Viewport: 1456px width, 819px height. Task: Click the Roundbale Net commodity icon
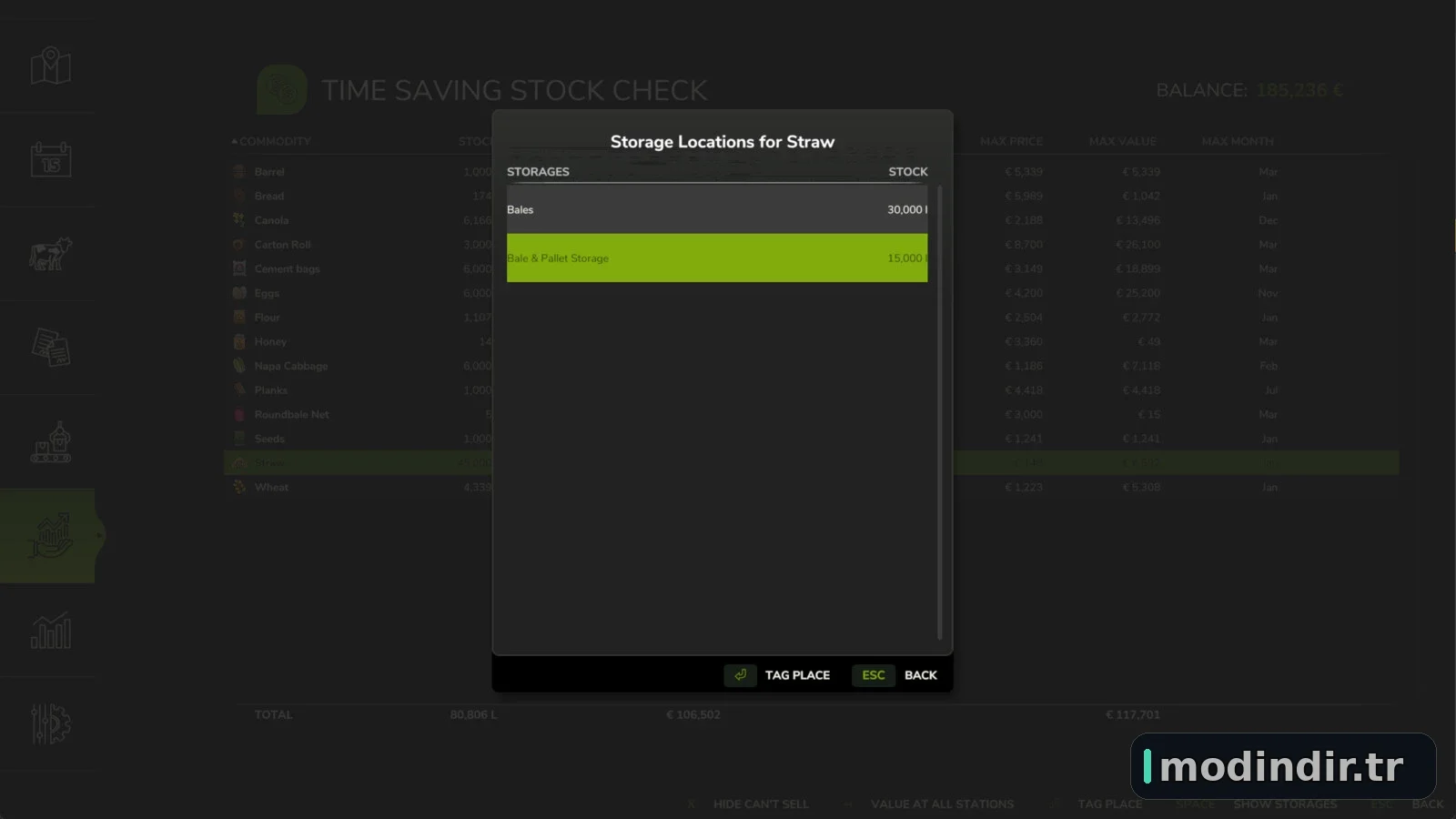pyautogui.click(x=239, y=414)
